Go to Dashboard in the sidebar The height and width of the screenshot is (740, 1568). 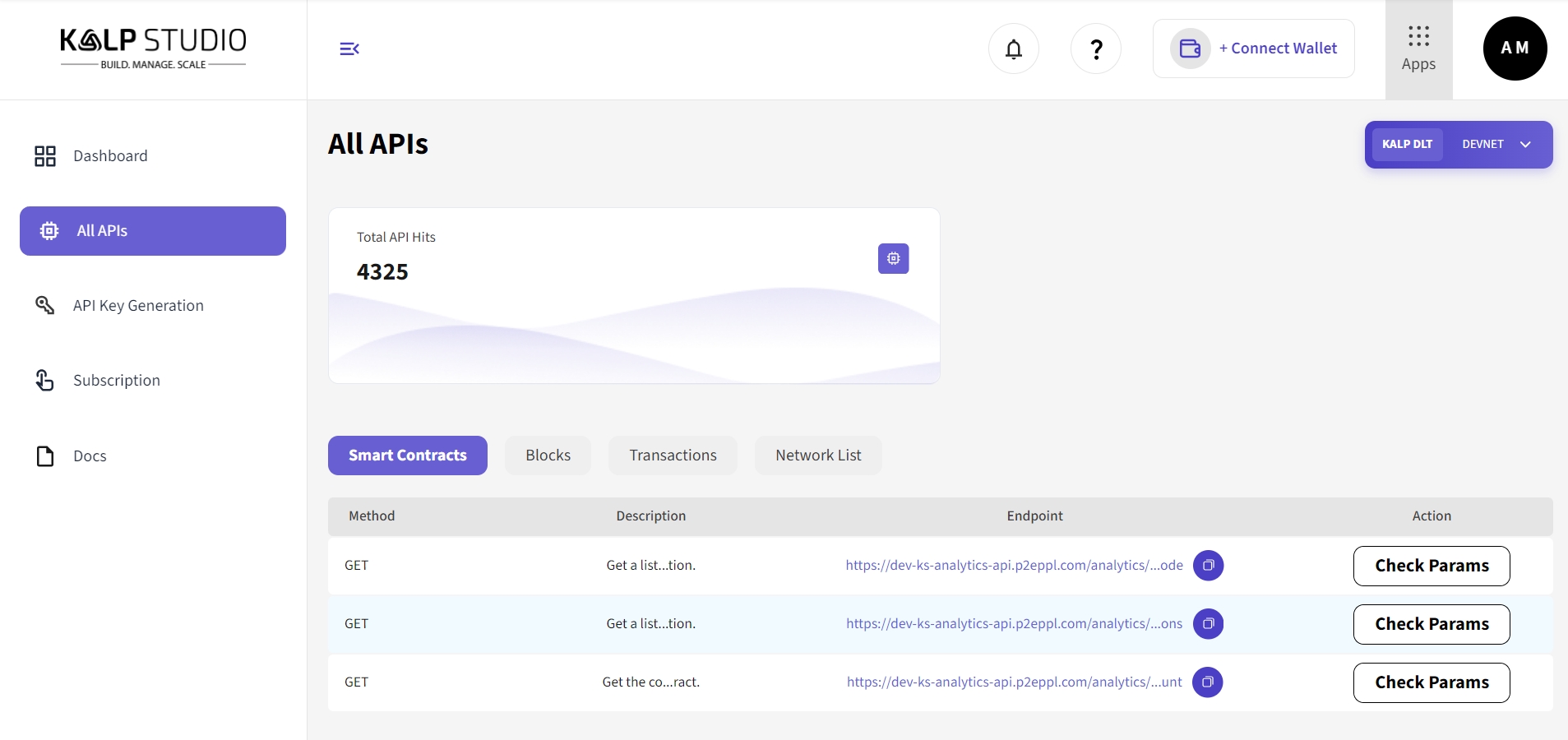(x=110, y=156)
